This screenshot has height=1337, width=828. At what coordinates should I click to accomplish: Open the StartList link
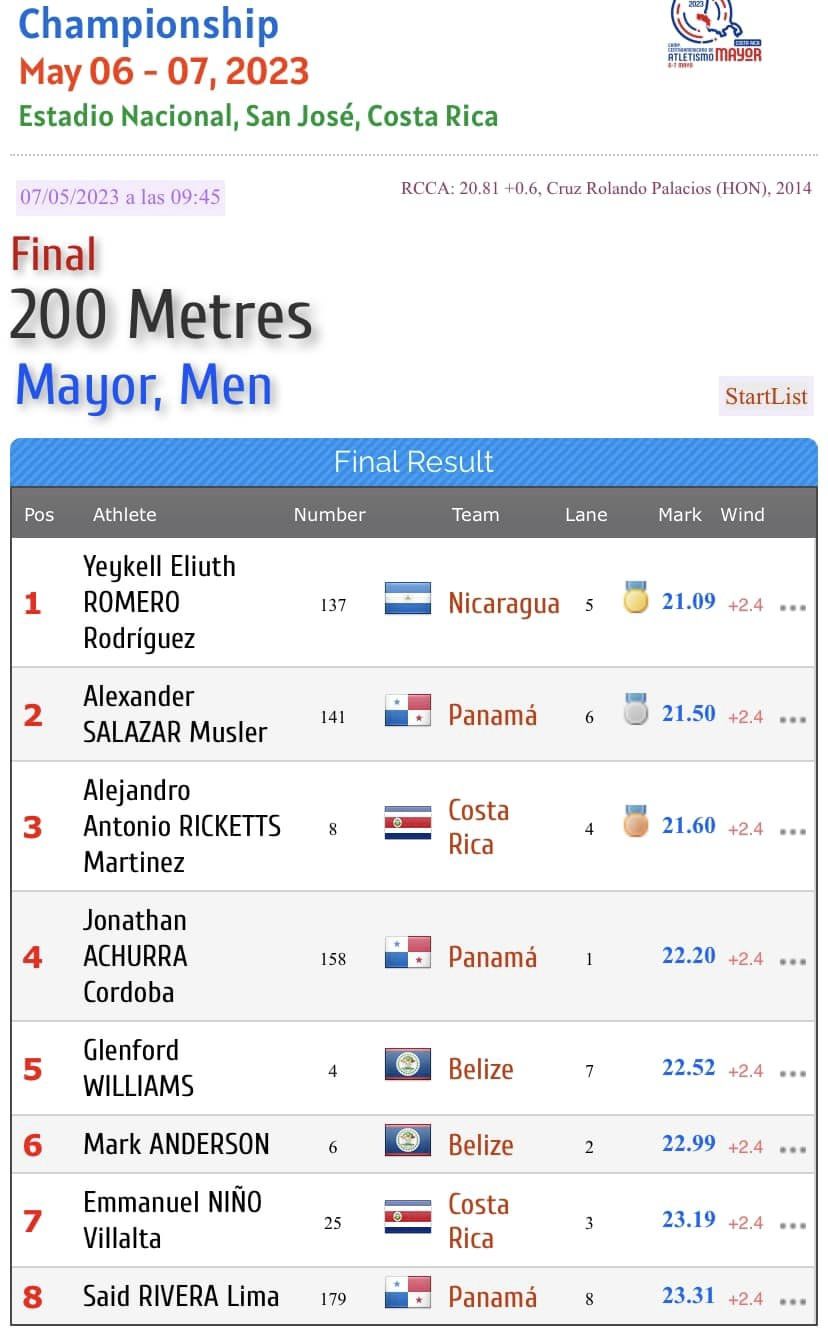[766, 396]
